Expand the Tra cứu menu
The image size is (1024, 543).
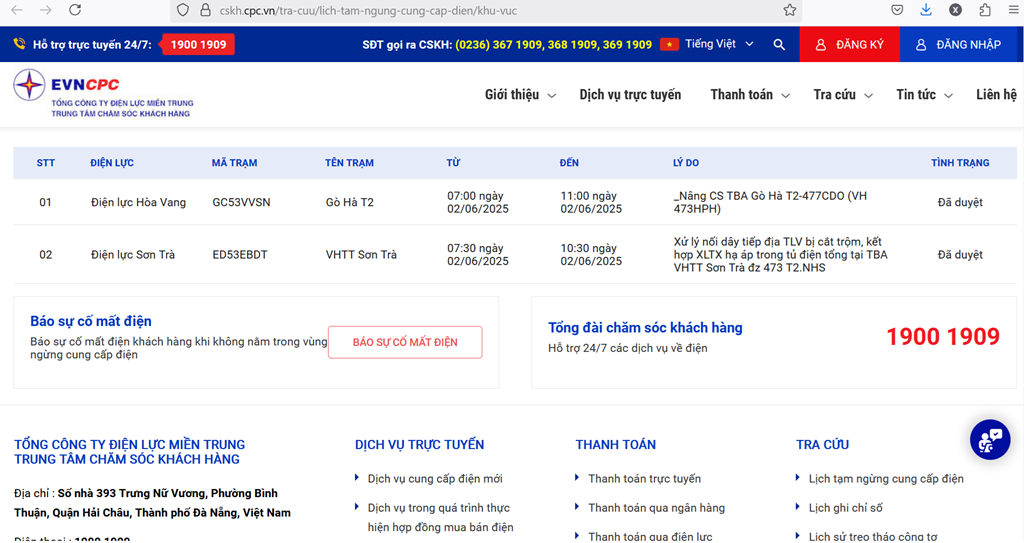(x=843, y=95)
